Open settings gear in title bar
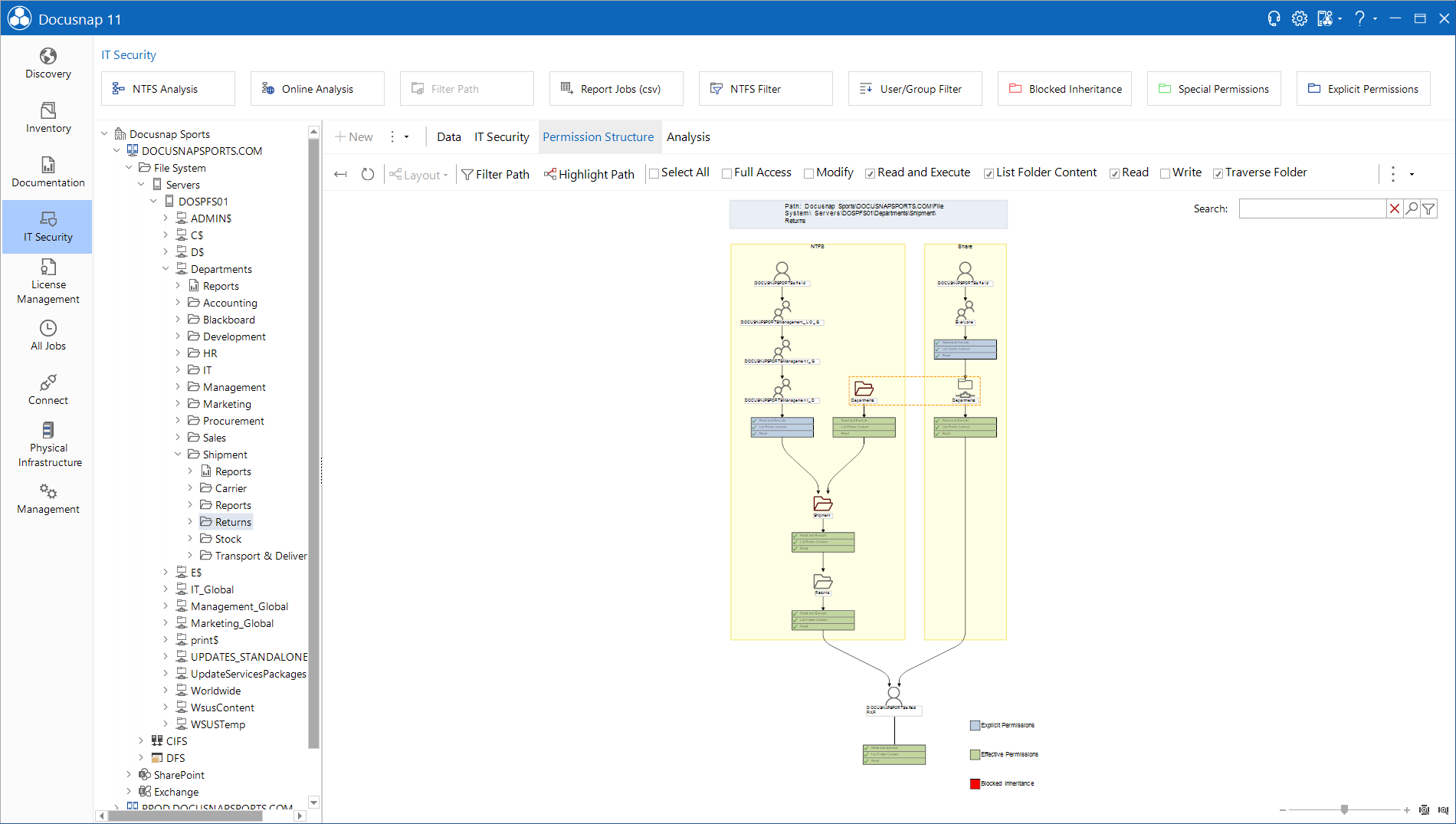Image resolution: width=1456 pixels, height=824 pixels. pos(1300,18)
